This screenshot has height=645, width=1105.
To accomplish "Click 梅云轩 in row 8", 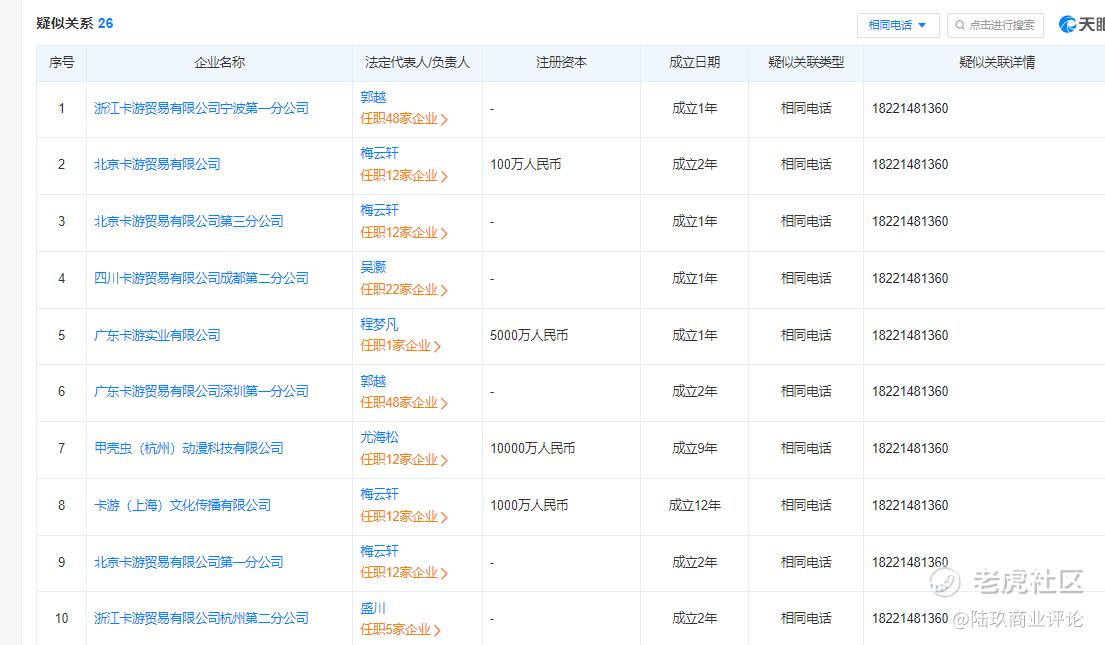I will (379, 494).
